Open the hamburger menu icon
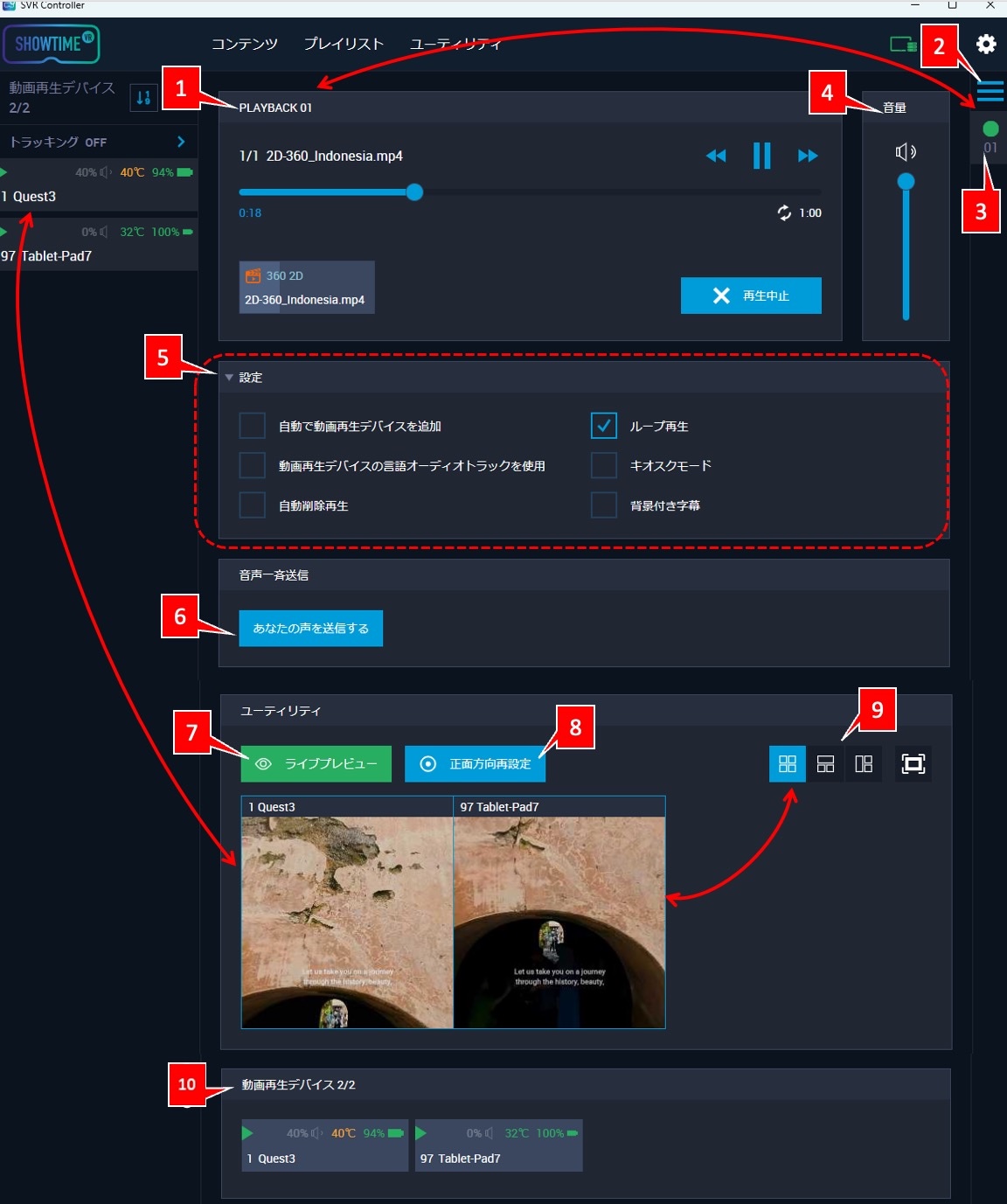This screenshot has width=1007, height=1204. pyautogui.click(x=990, y=91)
